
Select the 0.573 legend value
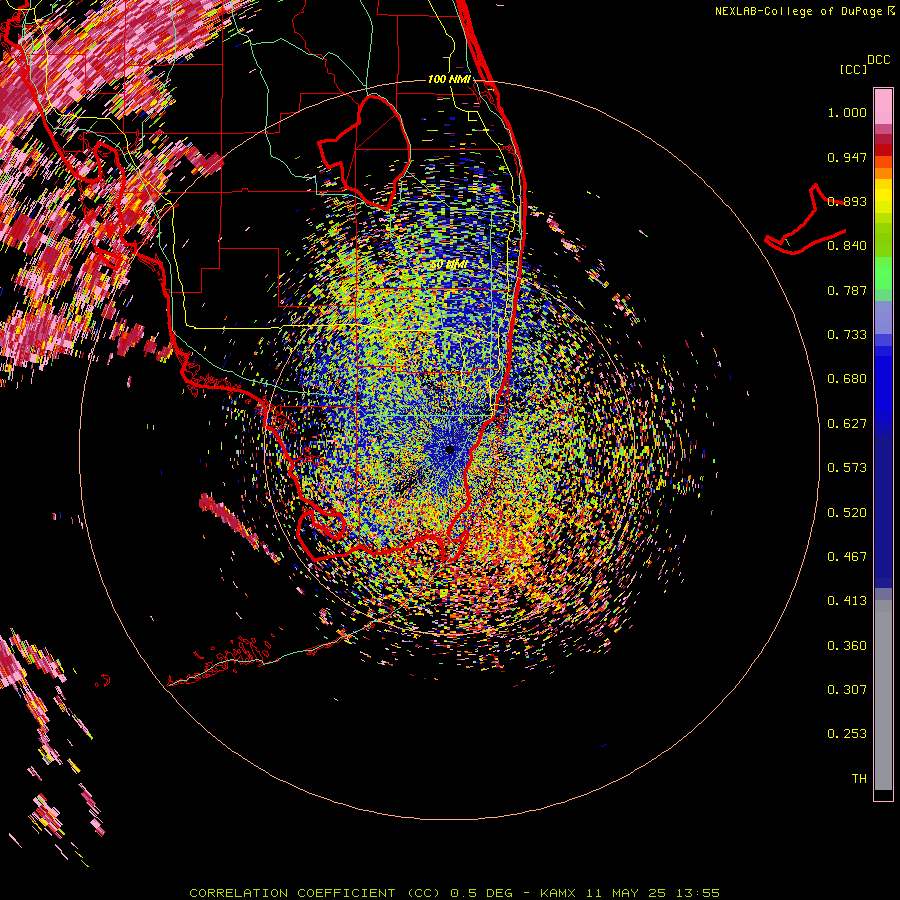pos(847,468)
